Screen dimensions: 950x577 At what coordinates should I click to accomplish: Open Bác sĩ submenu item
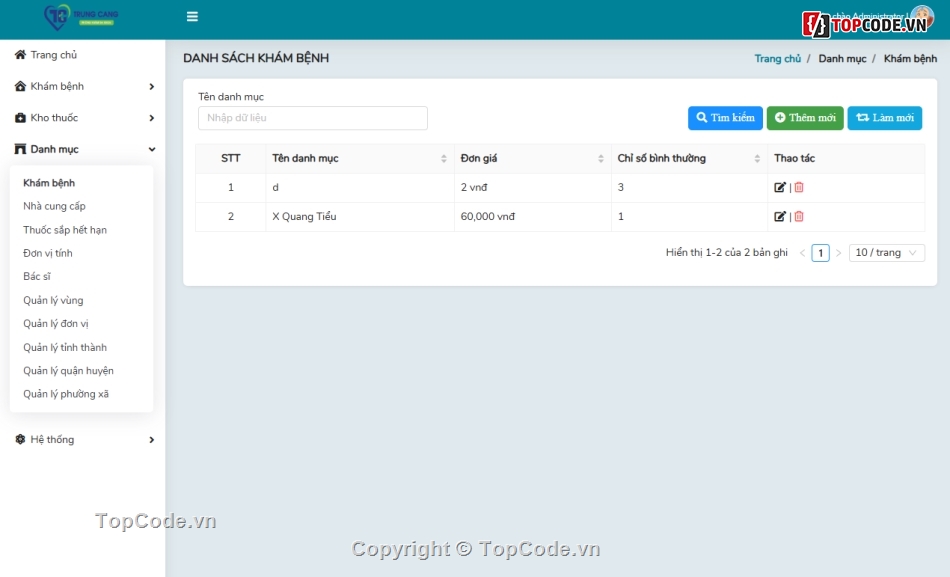click(x=37, y=276)
